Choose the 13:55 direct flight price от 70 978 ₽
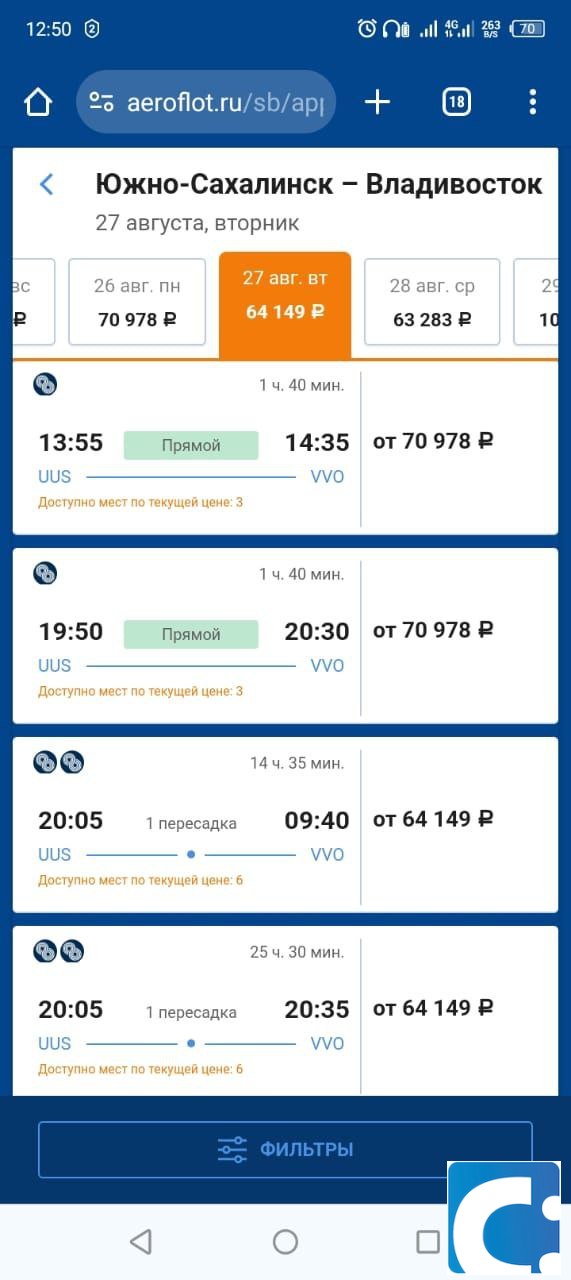 coord(433,441)
